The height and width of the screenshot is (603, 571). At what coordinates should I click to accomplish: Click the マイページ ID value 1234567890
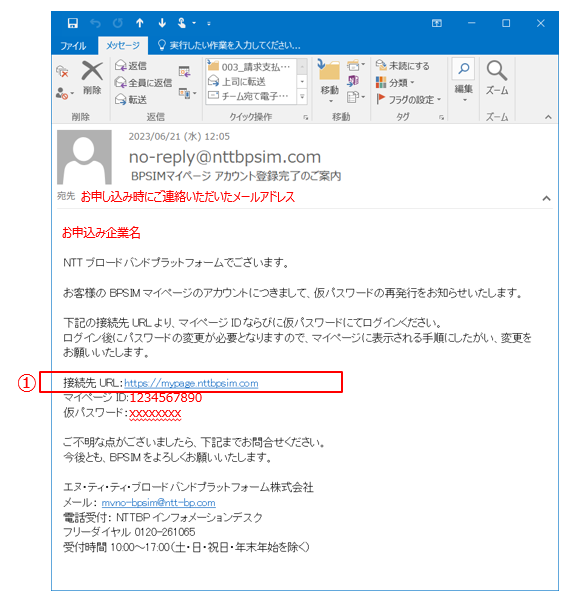166,398
